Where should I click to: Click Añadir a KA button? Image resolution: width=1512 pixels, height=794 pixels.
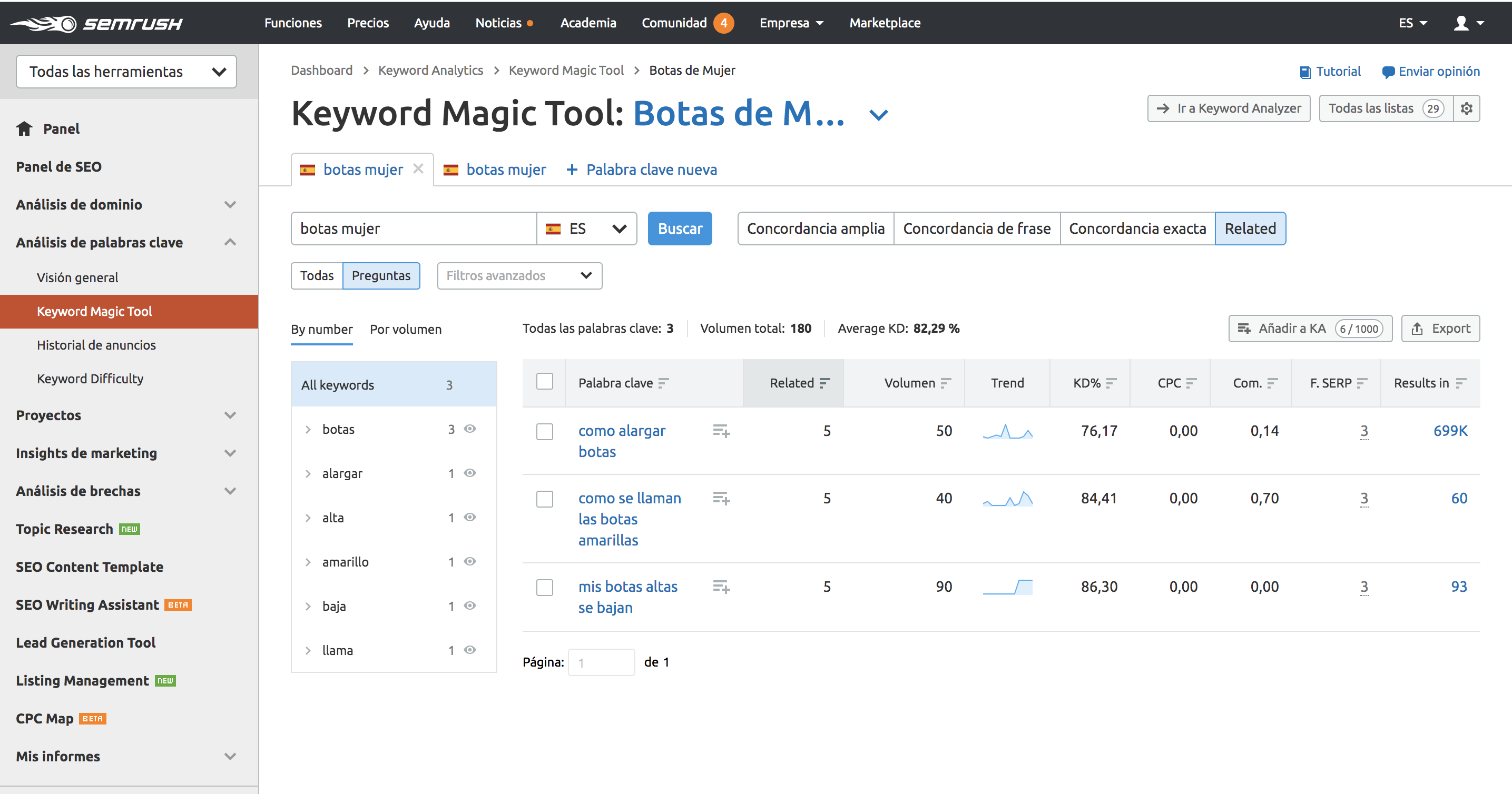[1310, 329]
